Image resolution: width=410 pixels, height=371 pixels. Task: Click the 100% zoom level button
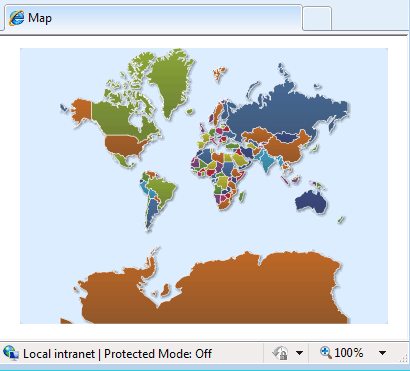pyautogui.click(x=349, y=353)
